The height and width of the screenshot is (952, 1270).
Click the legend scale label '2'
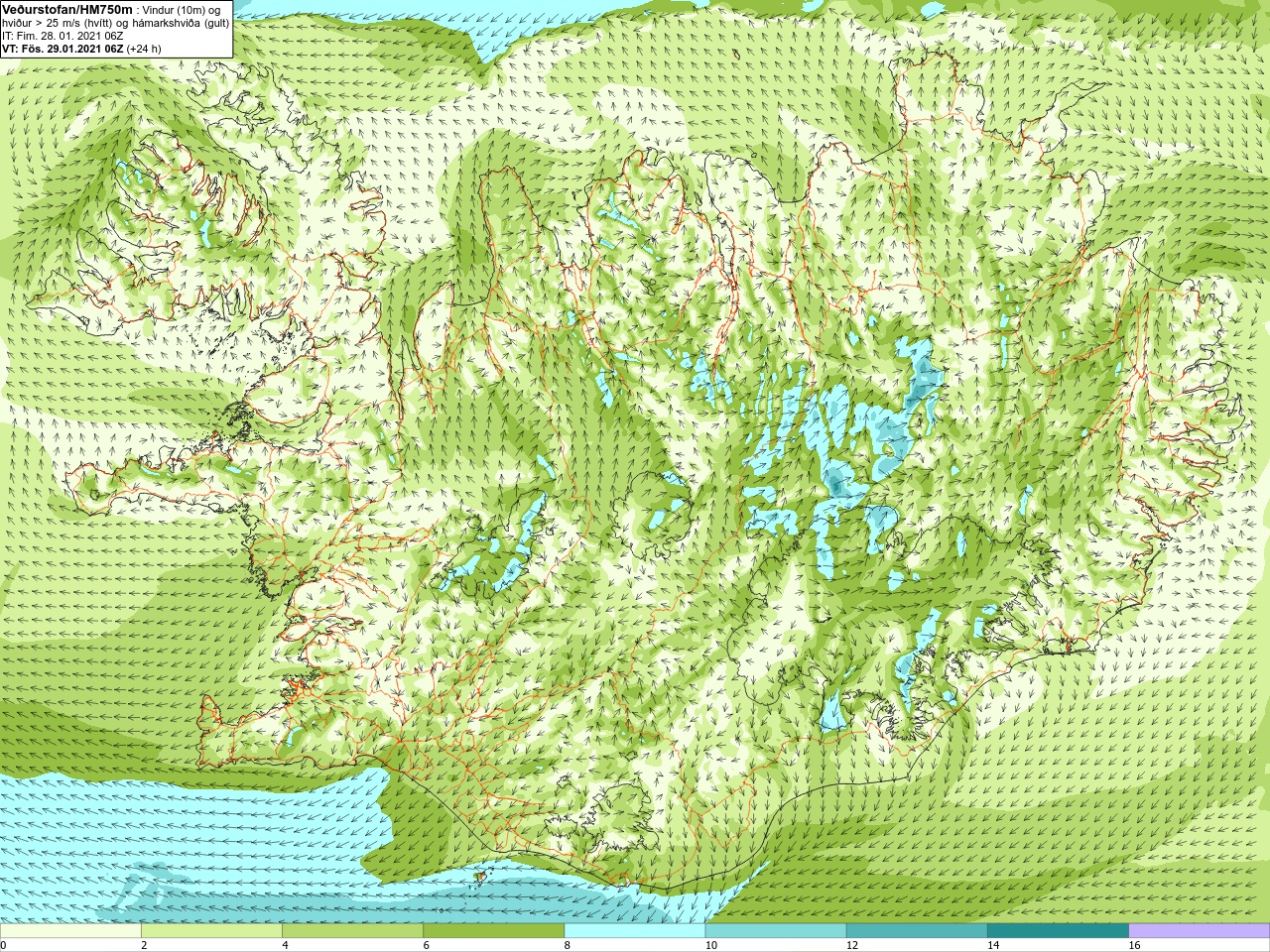point(144,945)
